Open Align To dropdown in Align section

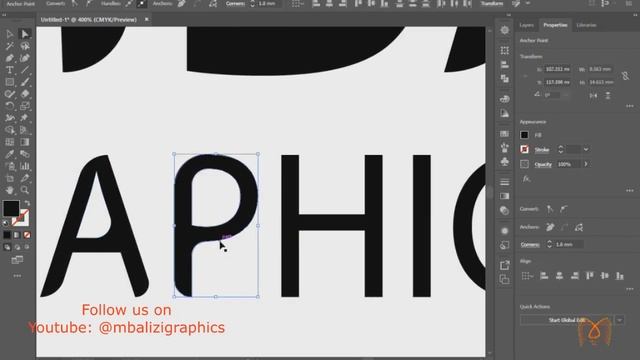527,276
